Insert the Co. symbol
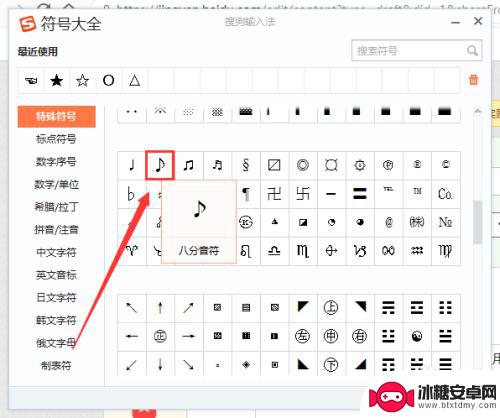Image resolution: width=500 pixels, height=418 pixels. [445, 194]
